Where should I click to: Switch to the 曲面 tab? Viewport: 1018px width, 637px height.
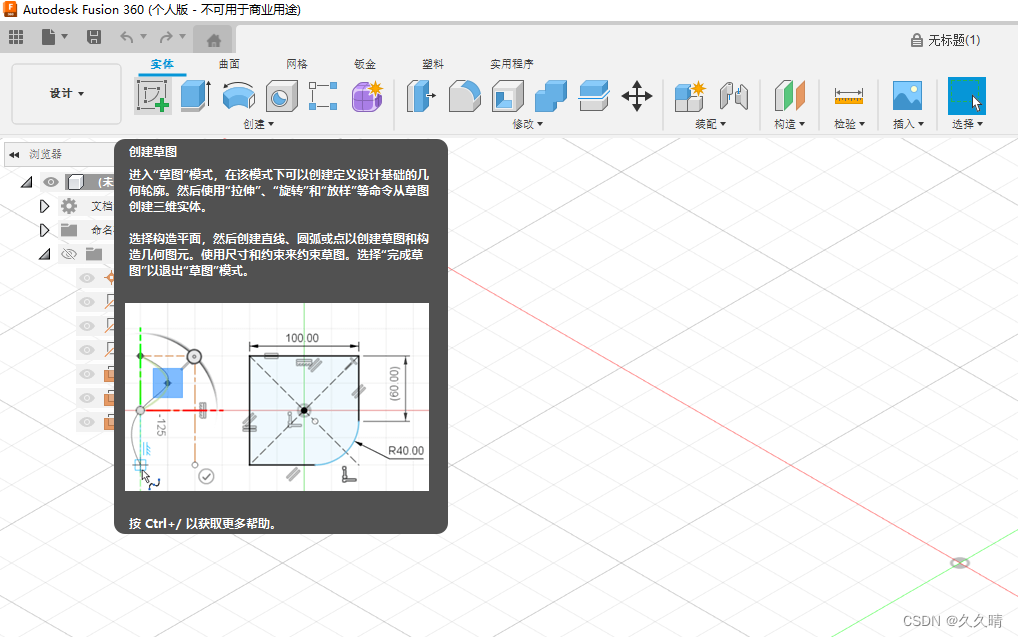coord(229,64)
